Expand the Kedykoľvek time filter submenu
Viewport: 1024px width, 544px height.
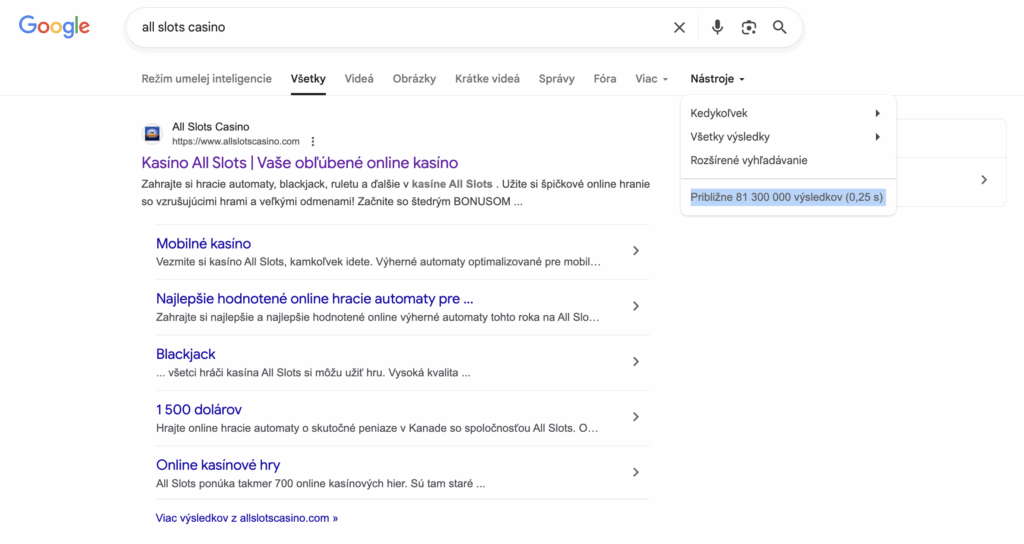tap(877, 114)
